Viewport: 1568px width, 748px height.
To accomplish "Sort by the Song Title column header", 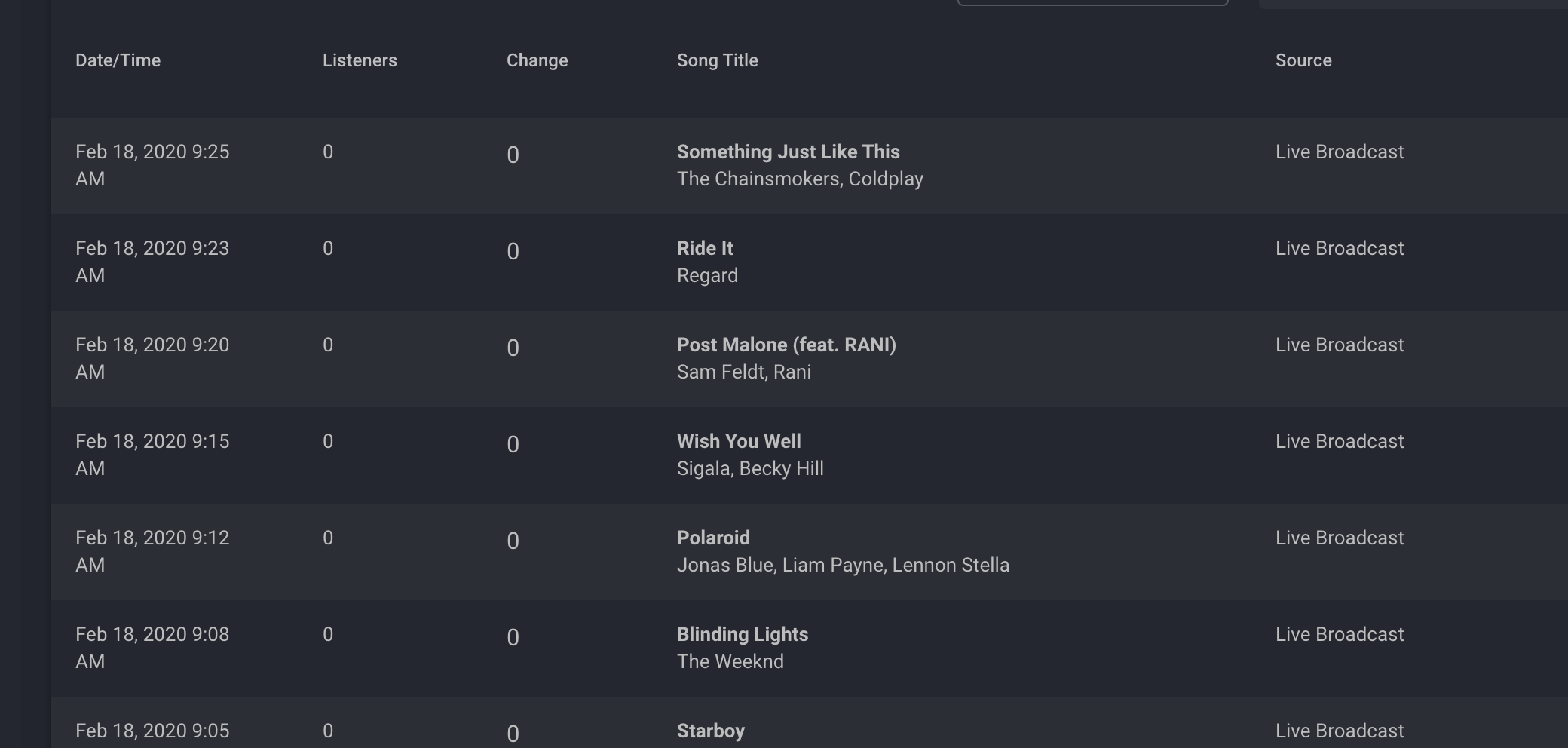I will click(717, 60).
